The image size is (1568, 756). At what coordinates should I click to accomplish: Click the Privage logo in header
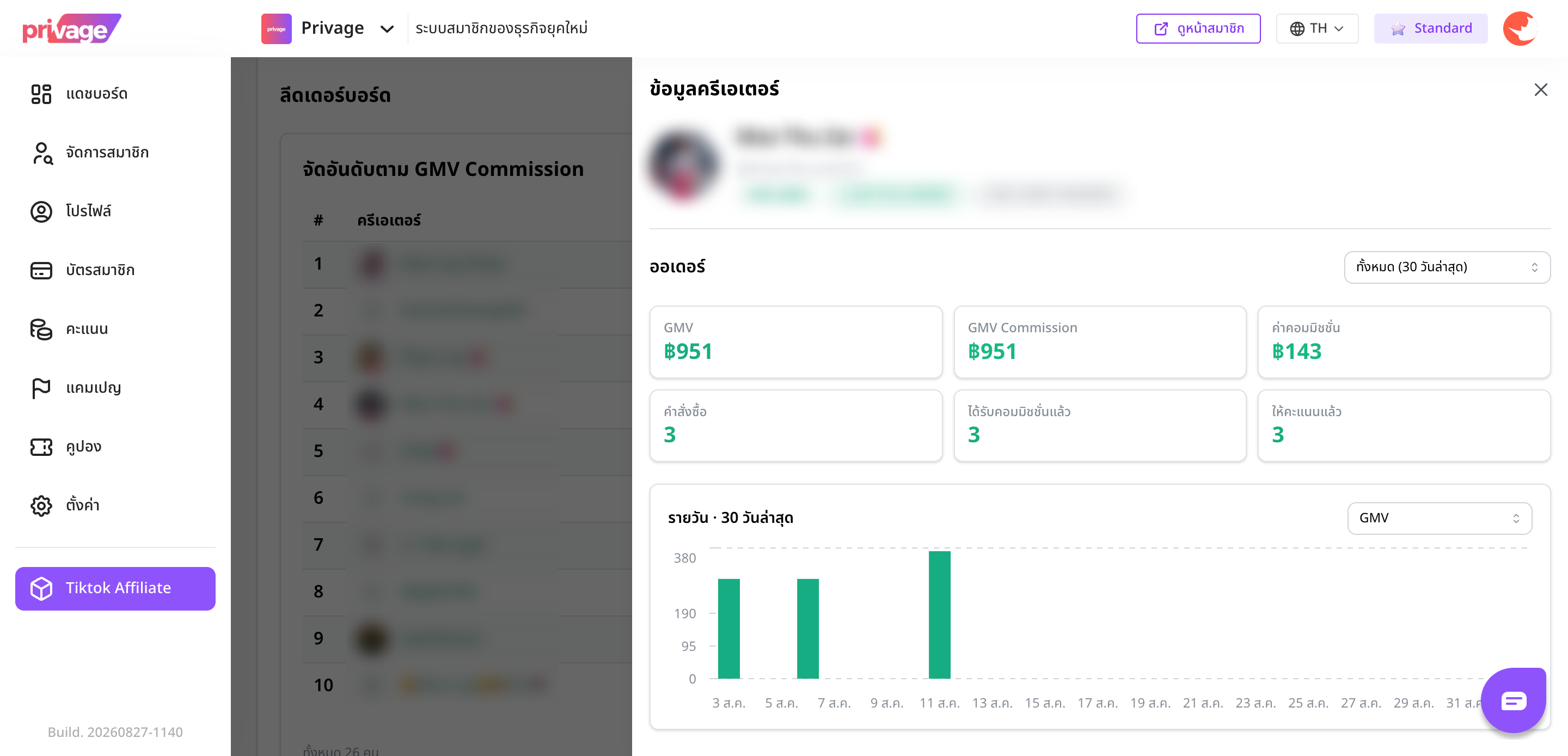click(x=72, y=29)
